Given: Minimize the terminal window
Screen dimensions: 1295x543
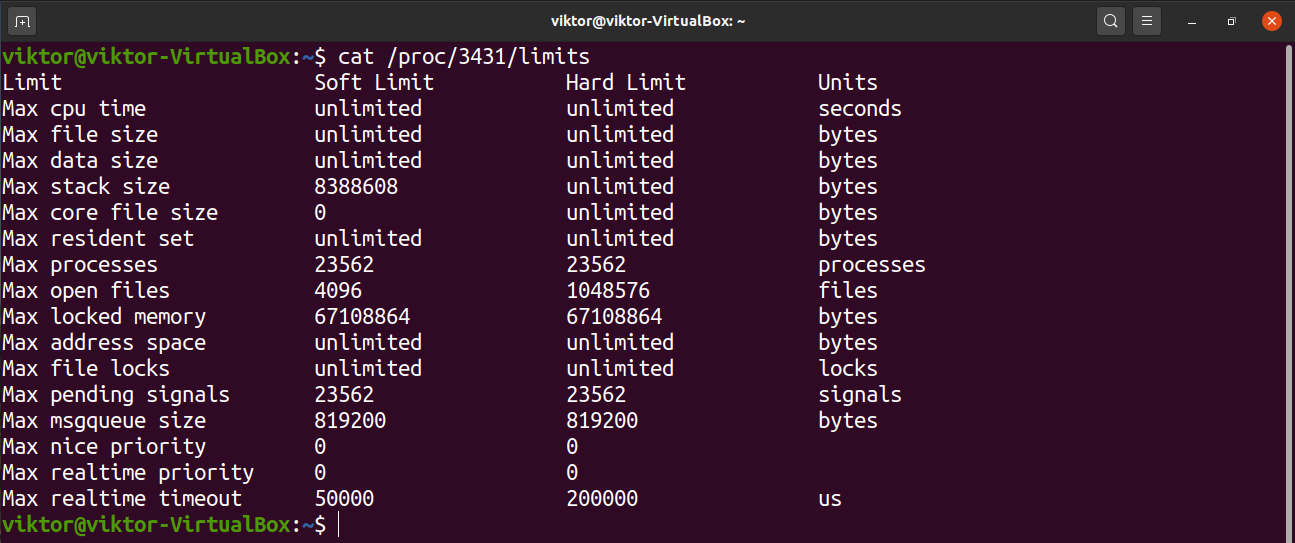Looking at the screenshot, I should coord(1194,20).
